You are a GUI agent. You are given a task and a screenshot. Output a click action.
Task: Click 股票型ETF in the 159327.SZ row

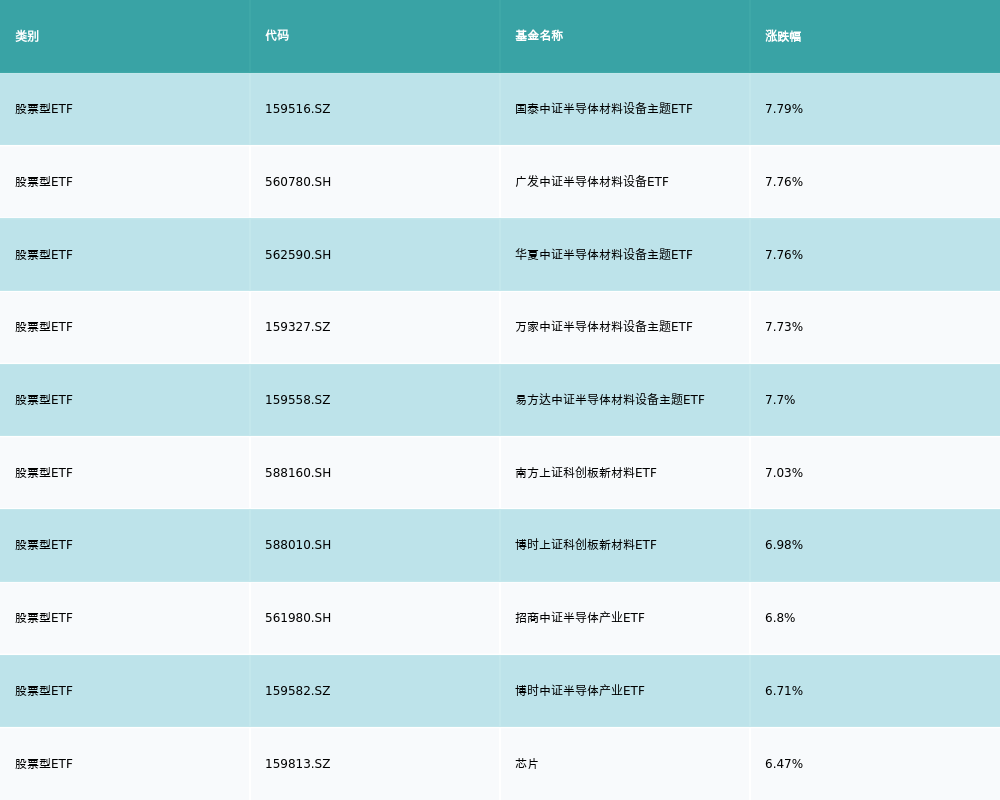(x=44, y=327)
